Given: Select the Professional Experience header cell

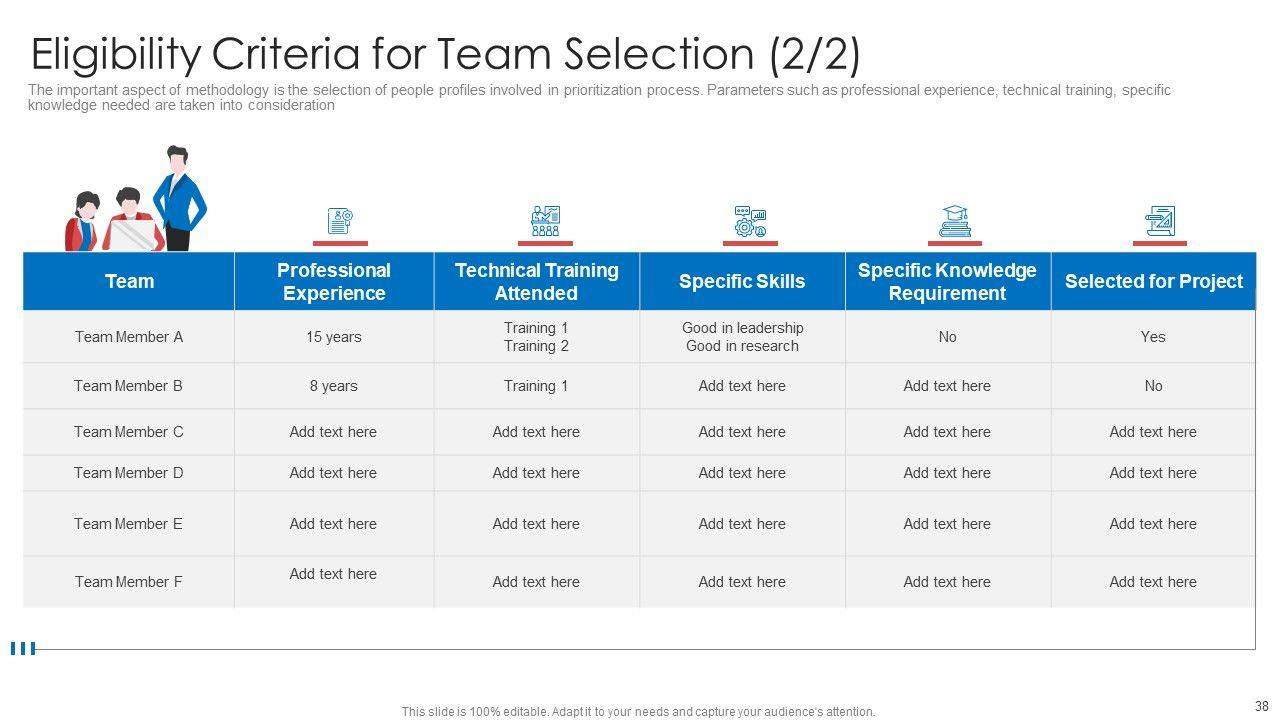Looking at the screenshot, I should point(334,282).
